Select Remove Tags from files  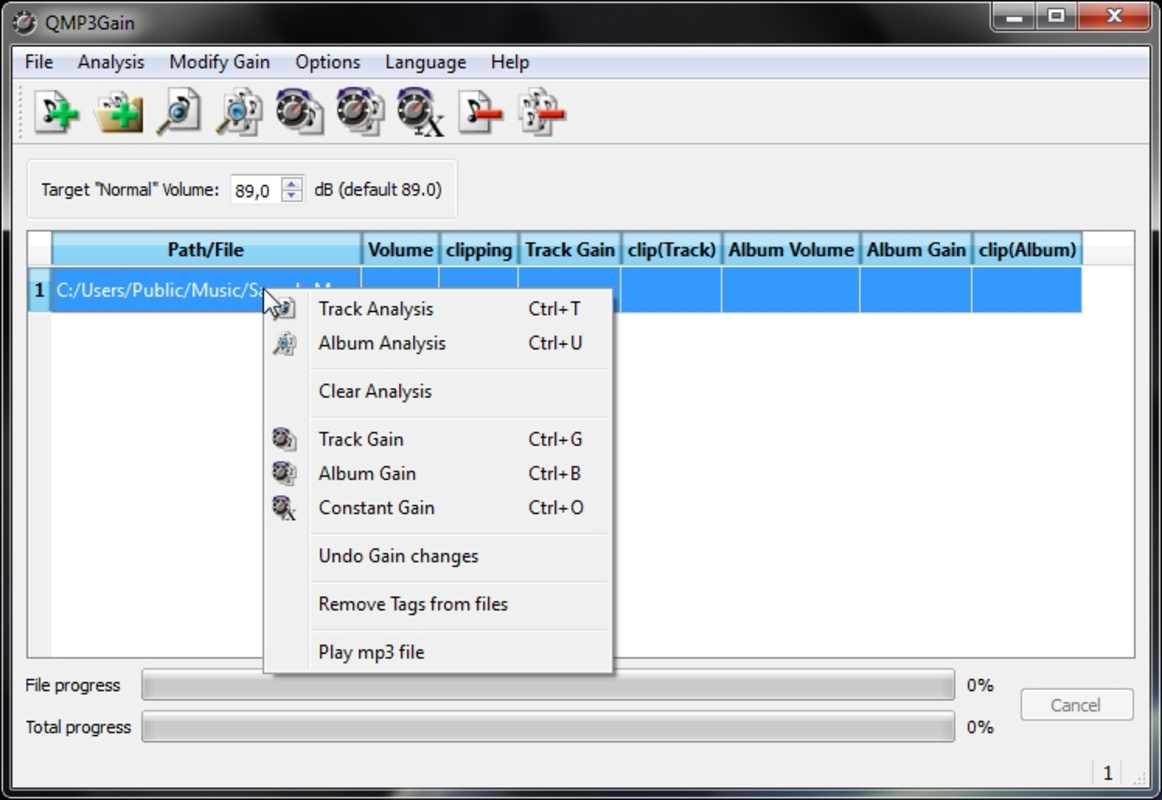coord(438,604)
